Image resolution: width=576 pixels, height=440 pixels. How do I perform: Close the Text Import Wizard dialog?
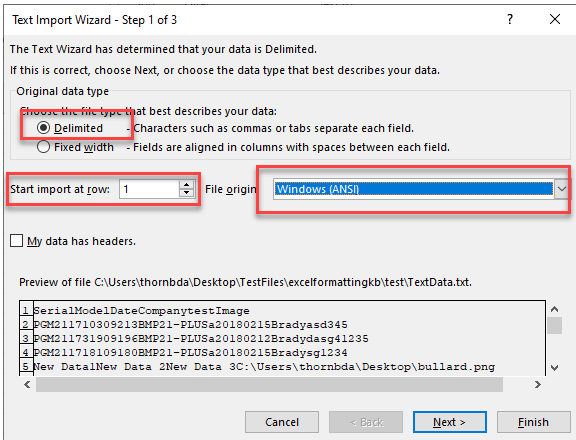(x=555, y=19)
